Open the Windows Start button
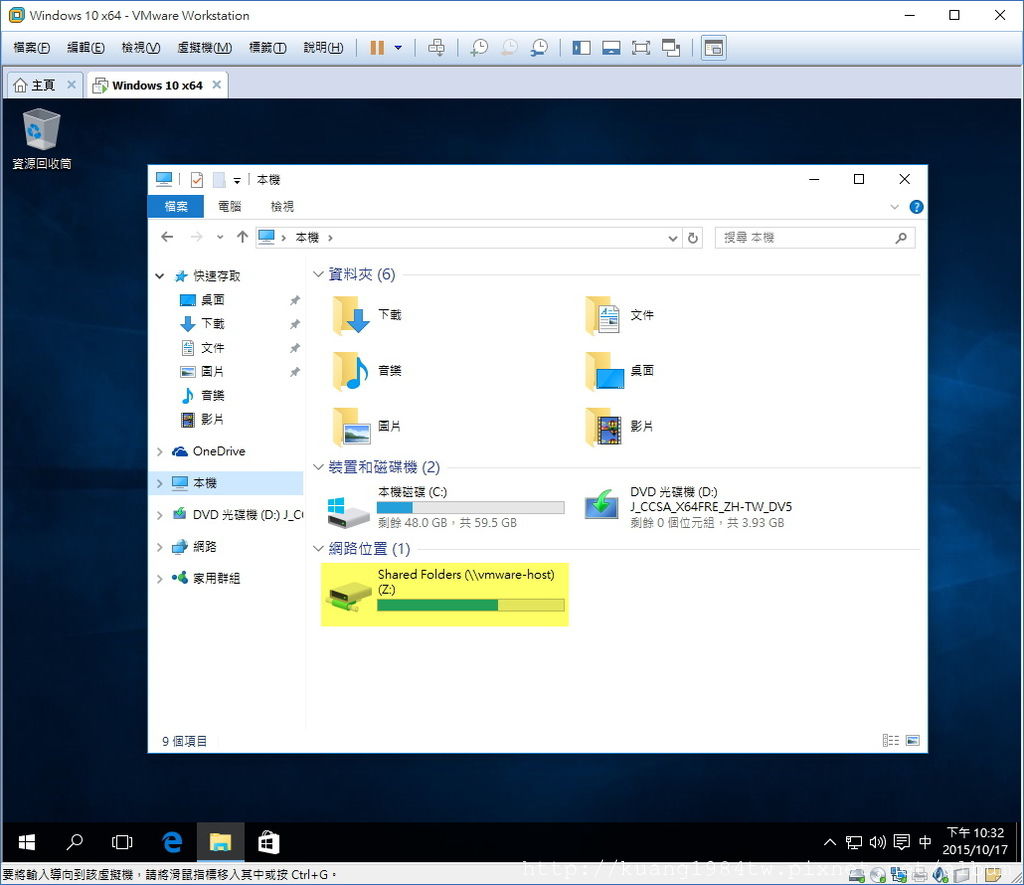Viewport: 1024px width, 885px height. pos(27,843)
